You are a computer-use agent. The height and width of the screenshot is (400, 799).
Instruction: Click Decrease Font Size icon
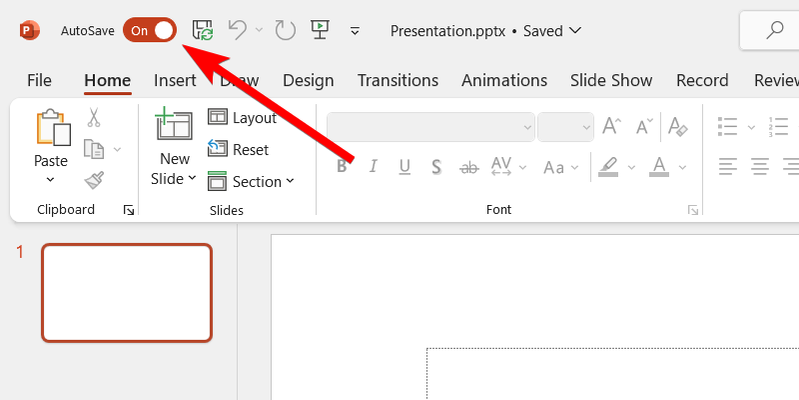[x=644, y=126]
